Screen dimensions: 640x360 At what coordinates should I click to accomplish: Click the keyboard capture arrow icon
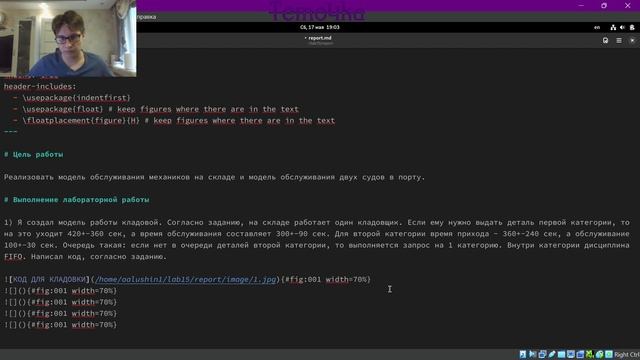(x=609, y=354)
